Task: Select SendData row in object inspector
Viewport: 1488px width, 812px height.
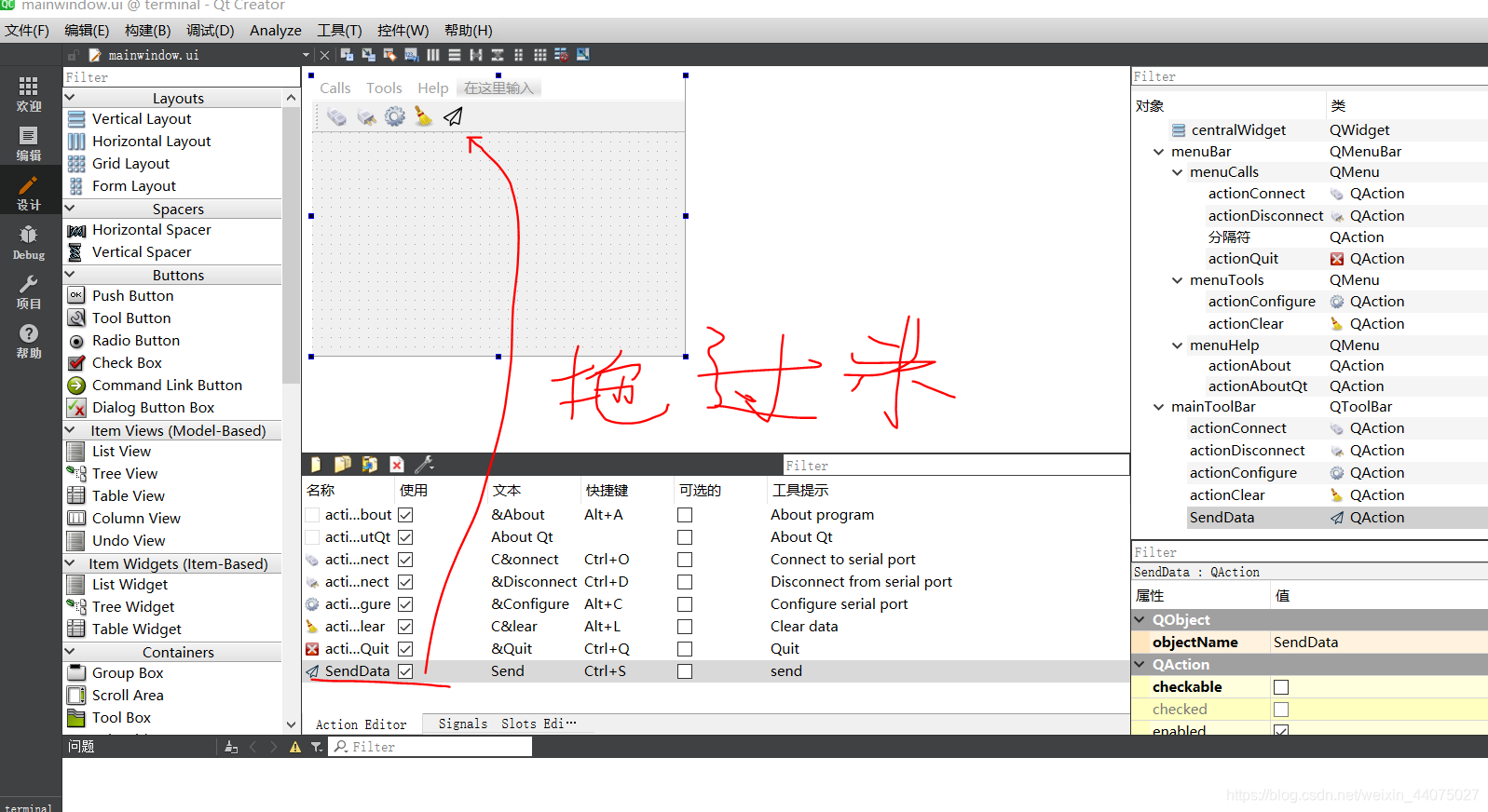Action: 1309,518
